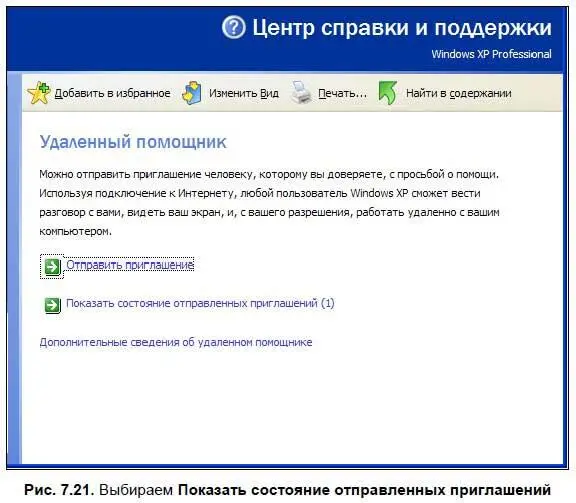Click the yellow star Add to Favorites icon

click(x=39, y=93)
